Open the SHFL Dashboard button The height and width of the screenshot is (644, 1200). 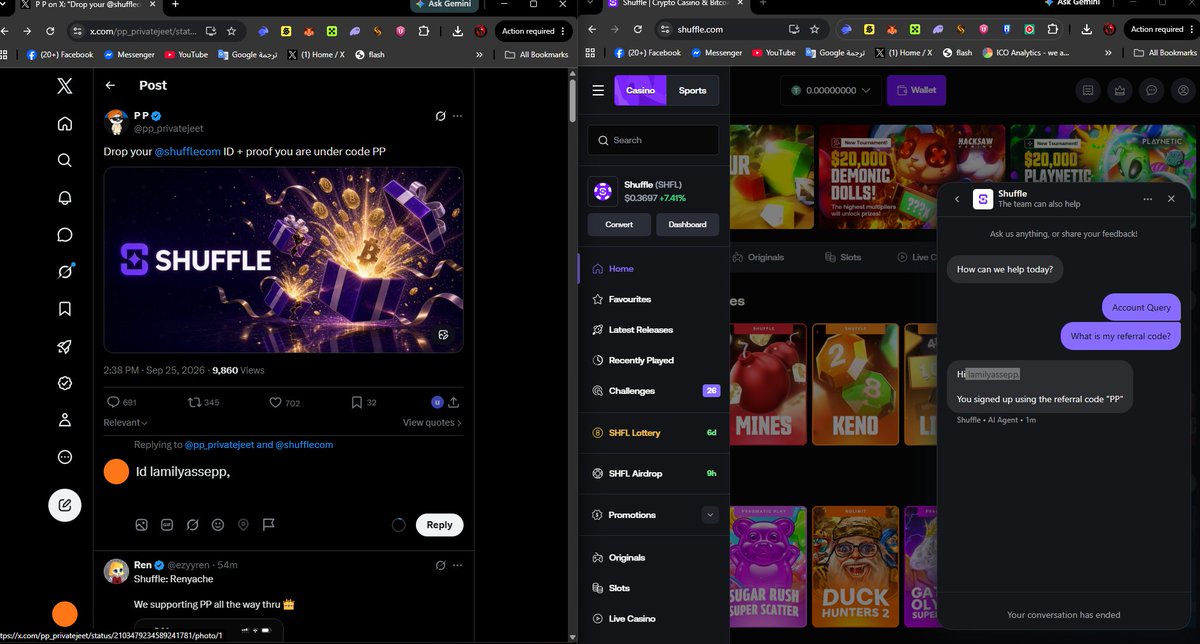[687, 224]
